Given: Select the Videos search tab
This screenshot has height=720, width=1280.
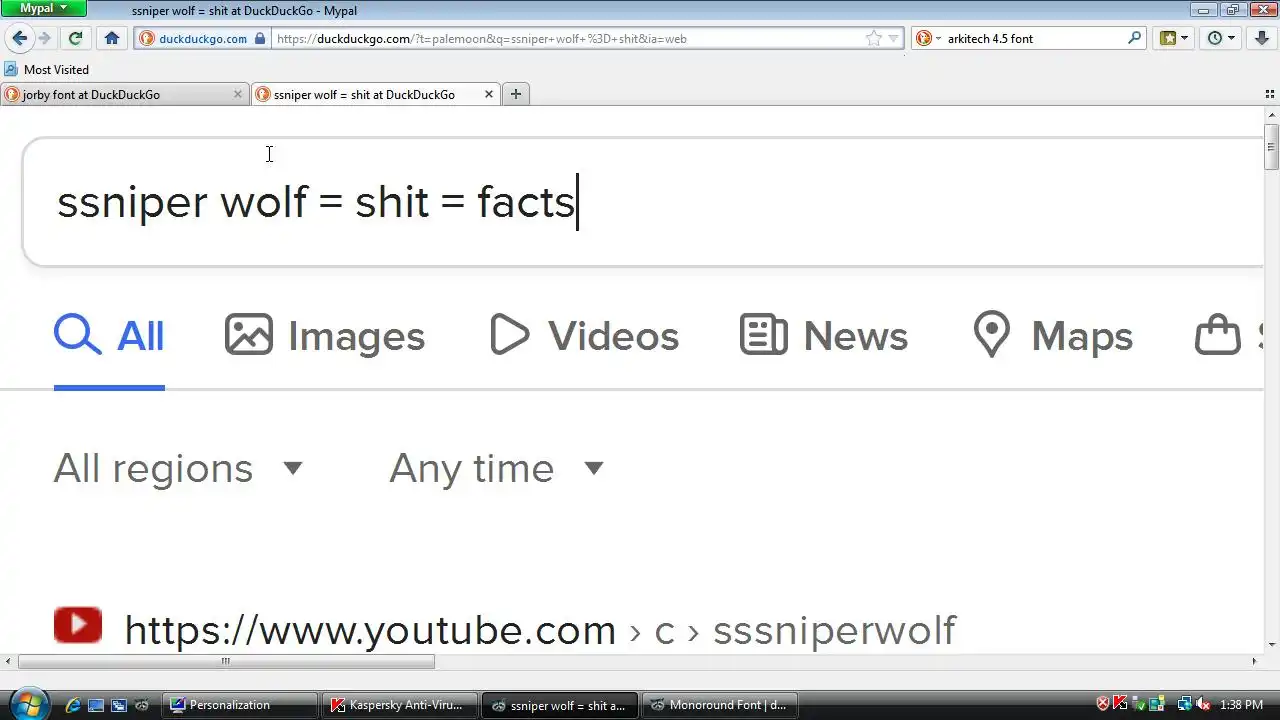Looking at the screenshot, I should coord(584,336).
